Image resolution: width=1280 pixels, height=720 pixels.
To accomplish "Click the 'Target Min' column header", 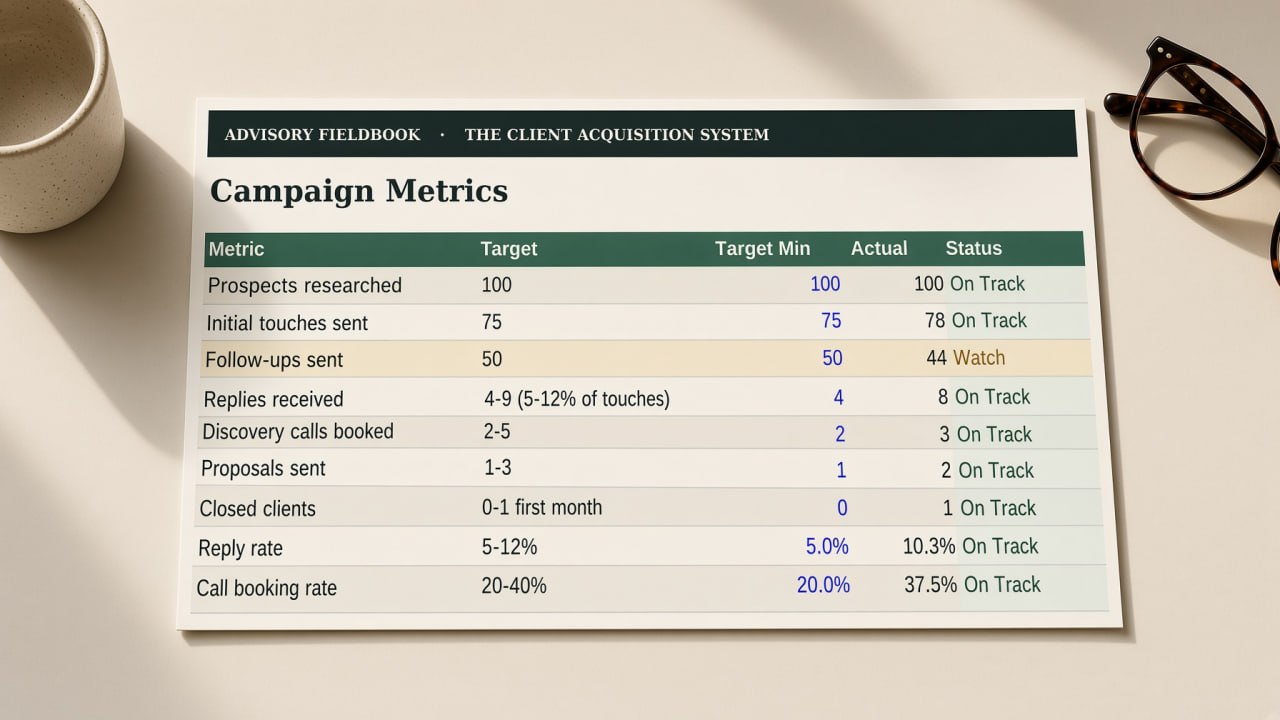I will (x=763, y=249).
